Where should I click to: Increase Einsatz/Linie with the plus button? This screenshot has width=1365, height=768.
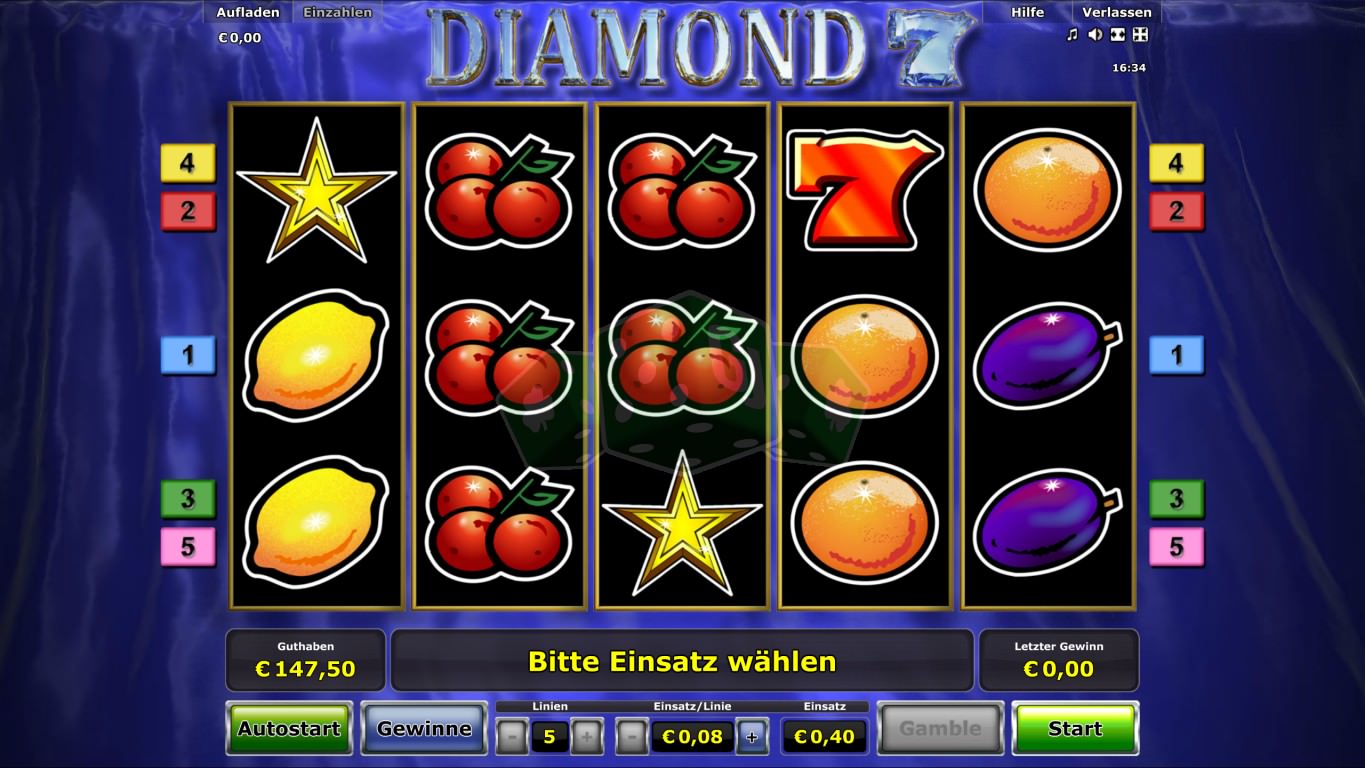click(752, 737)
